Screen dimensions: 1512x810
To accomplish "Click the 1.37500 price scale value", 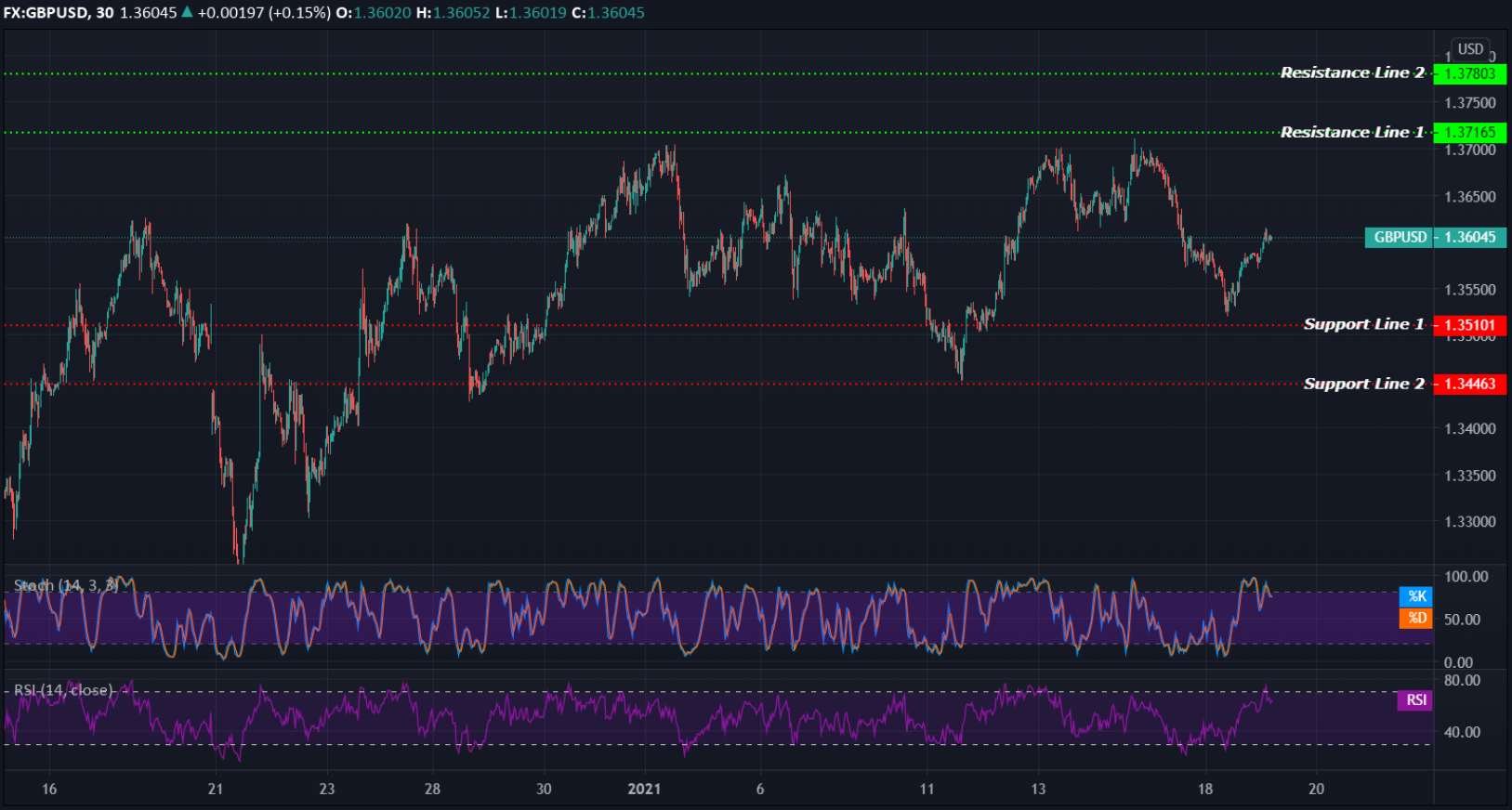I will point(1470,103).
